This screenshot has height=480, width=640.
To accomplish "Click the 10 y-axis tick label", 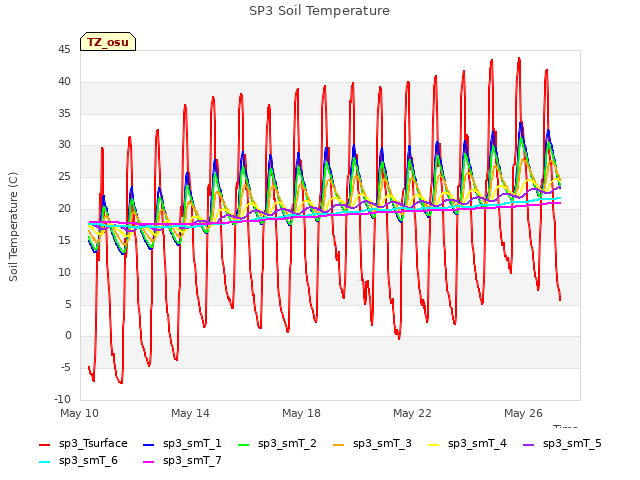I will [x=64, y=272].
